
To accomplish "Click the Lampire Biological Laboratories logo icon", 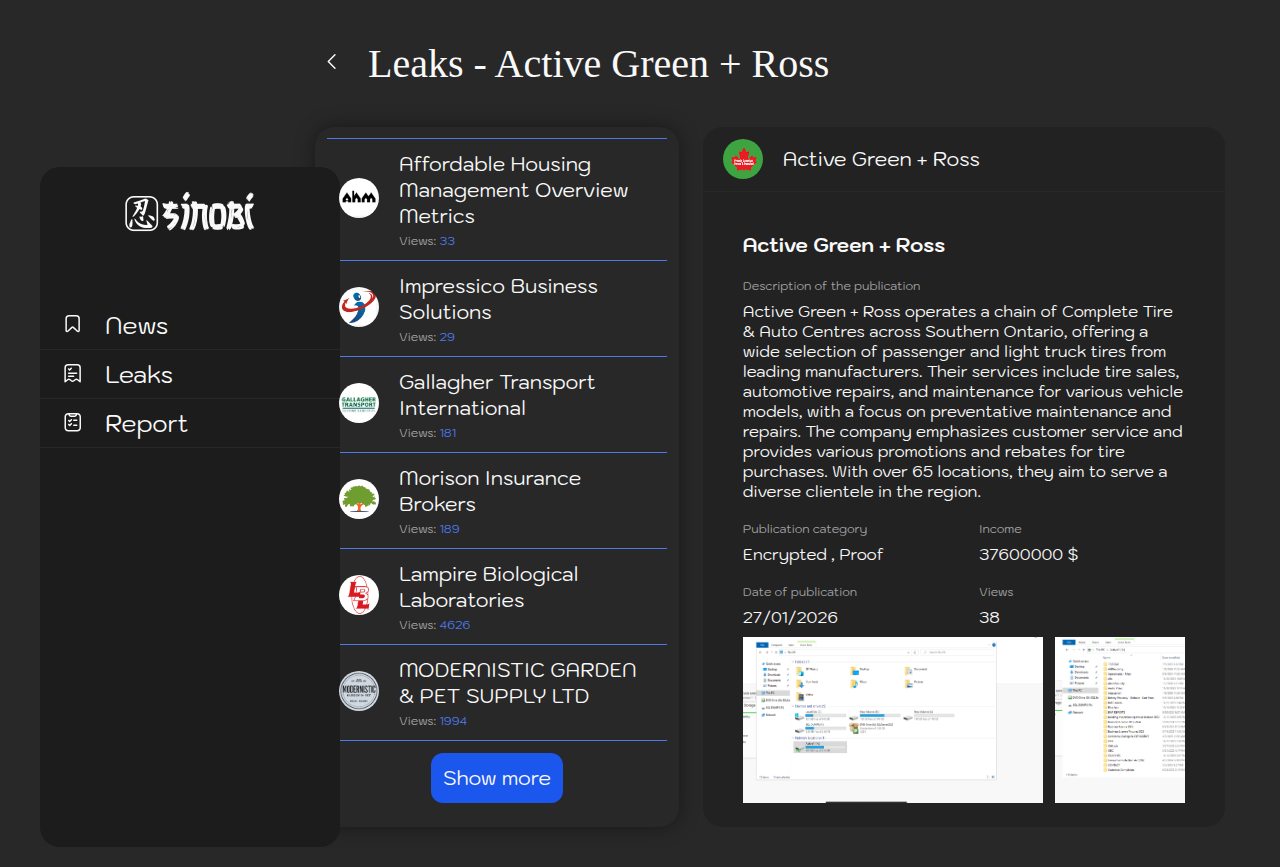I will tap(359, 595).
